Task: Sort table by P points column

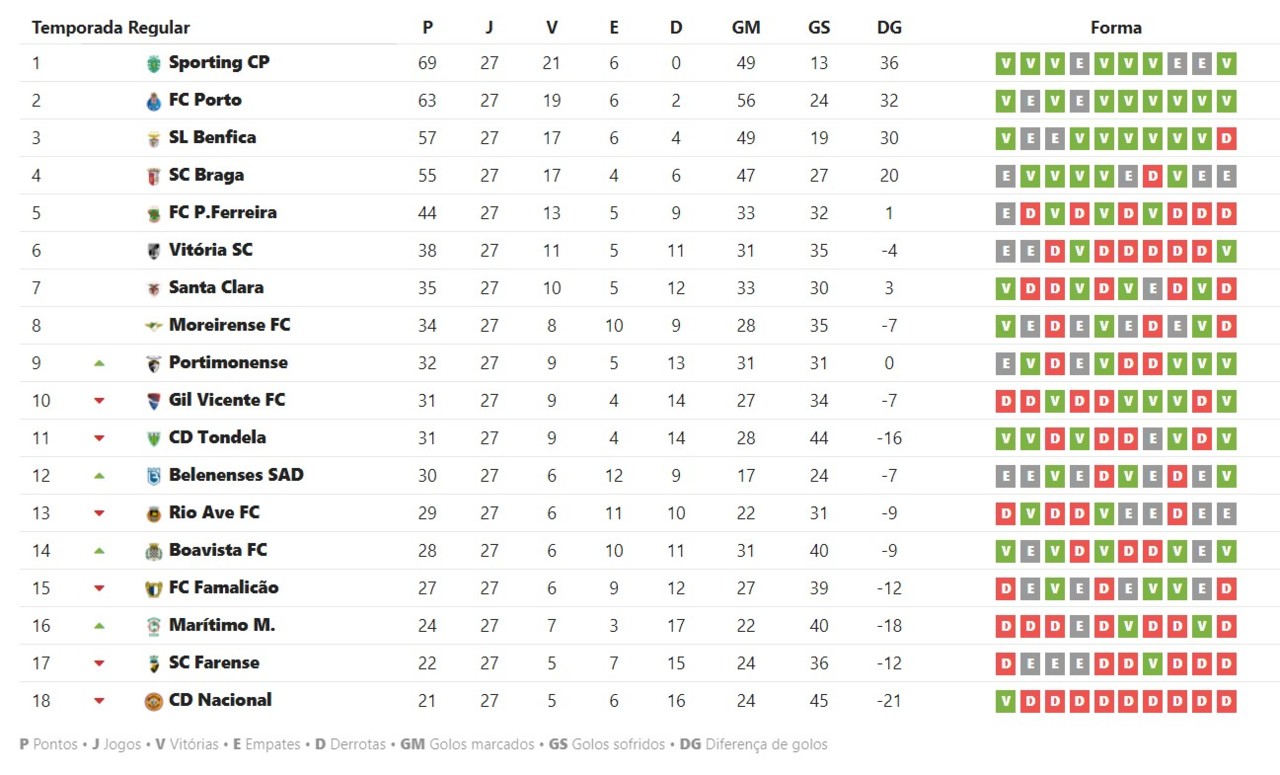Action: tap(428, 28)
